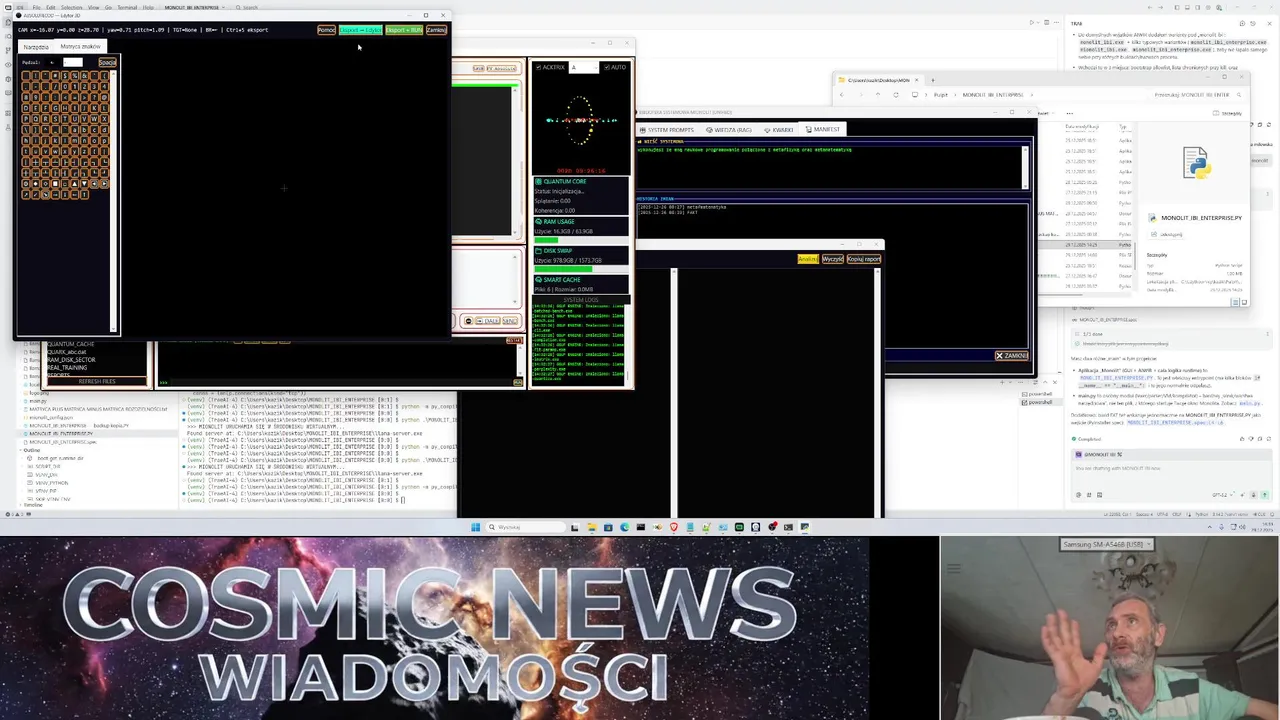Click the QUANTUM CORE panel icon
Image resolution: width=1280 pixels, height=720 pixels.
point(538,181)
